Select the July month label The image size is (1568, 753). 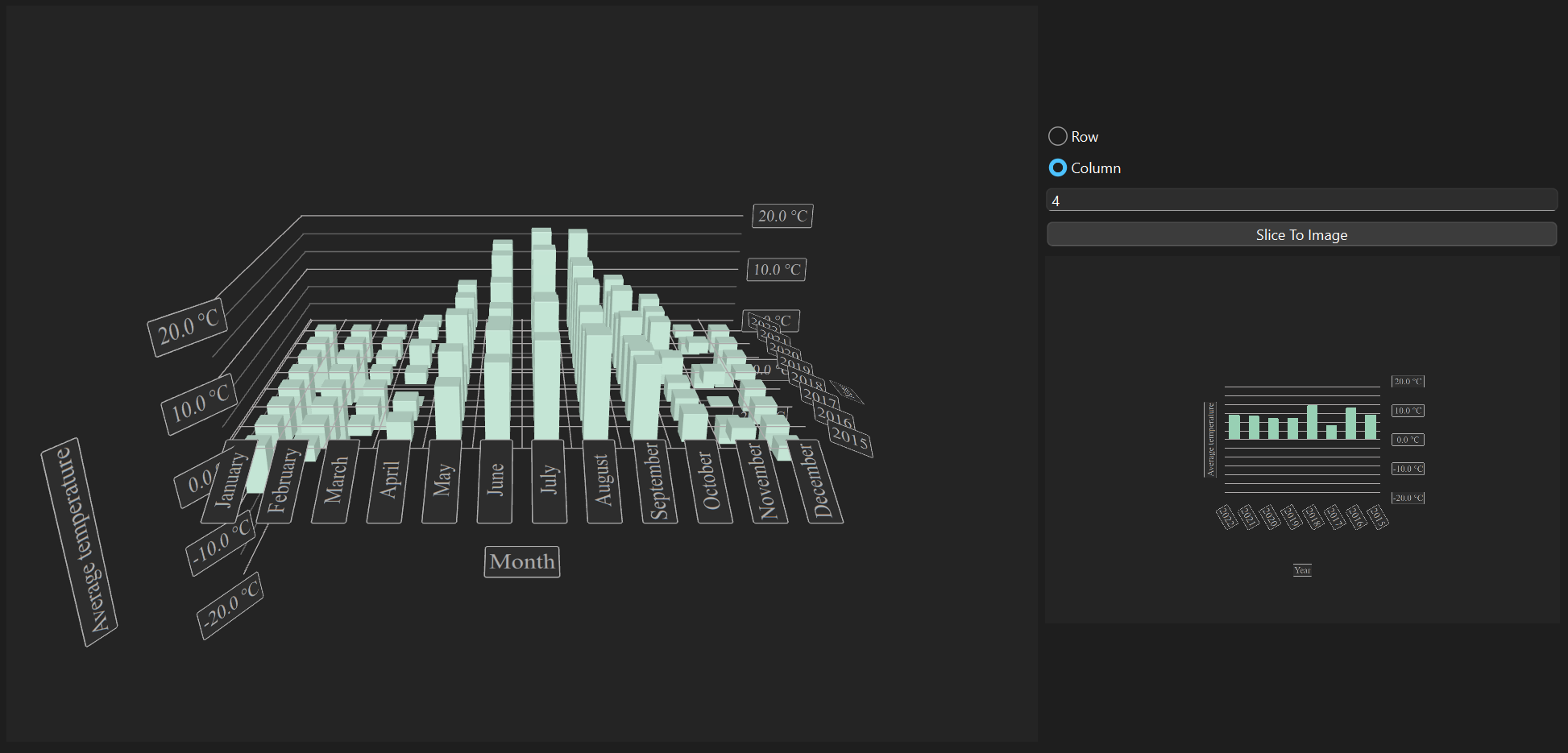click(x=549, y=478)
